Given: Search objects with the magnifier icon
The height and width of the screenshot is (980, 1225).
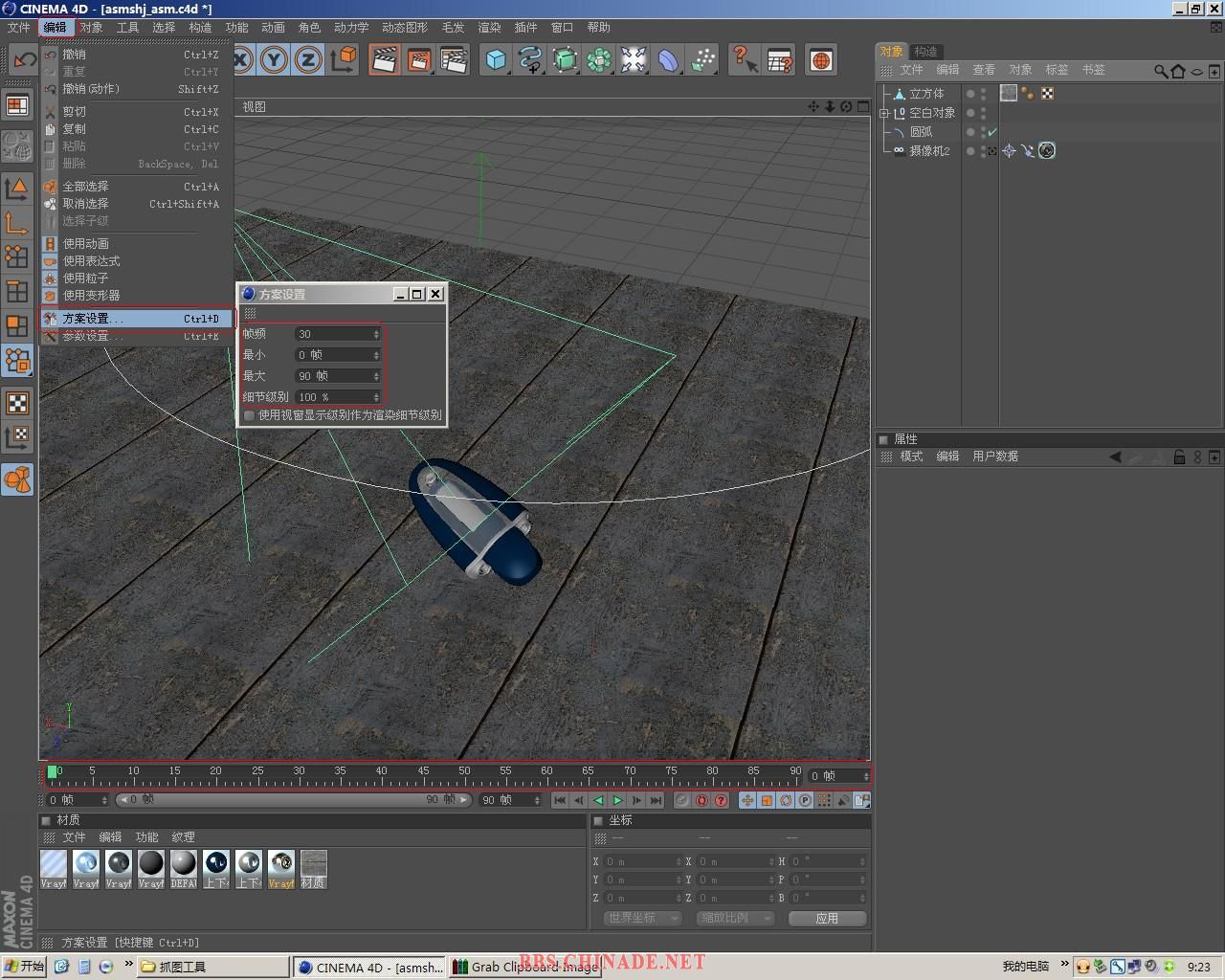Looking at the screenshot, I should [x=1160, y=71].
